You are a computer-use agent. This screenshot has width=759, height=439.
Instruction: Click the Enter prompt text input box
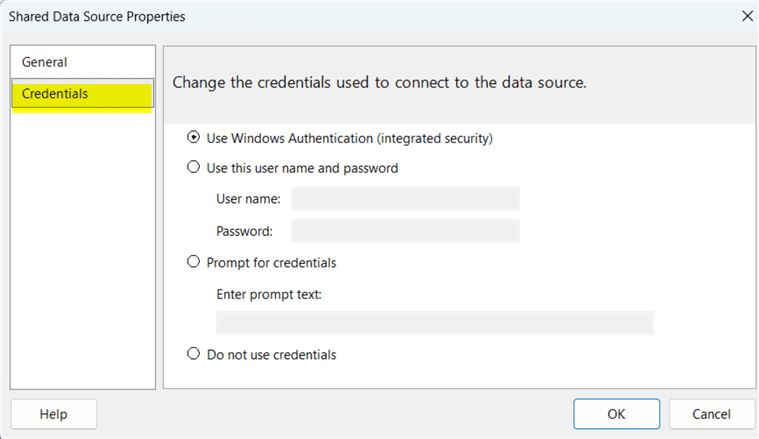[x=434, y=322]
